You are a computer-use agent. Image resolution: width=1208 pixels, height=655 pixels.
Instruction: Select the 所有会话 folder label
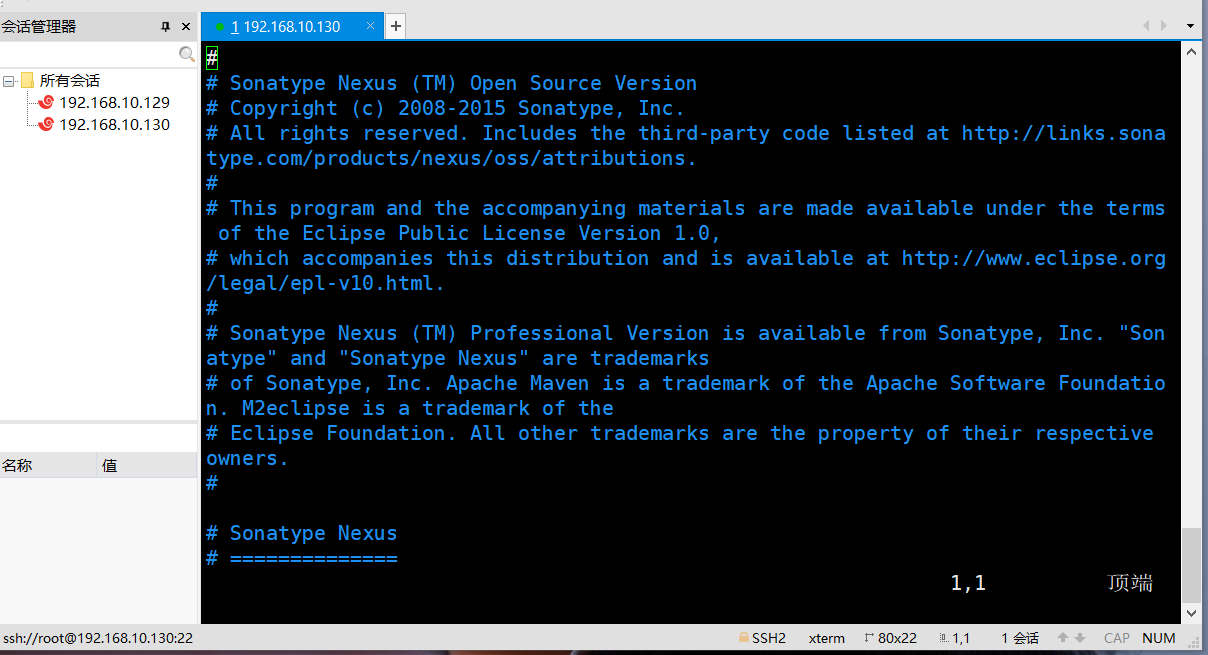tap(70, 81)
